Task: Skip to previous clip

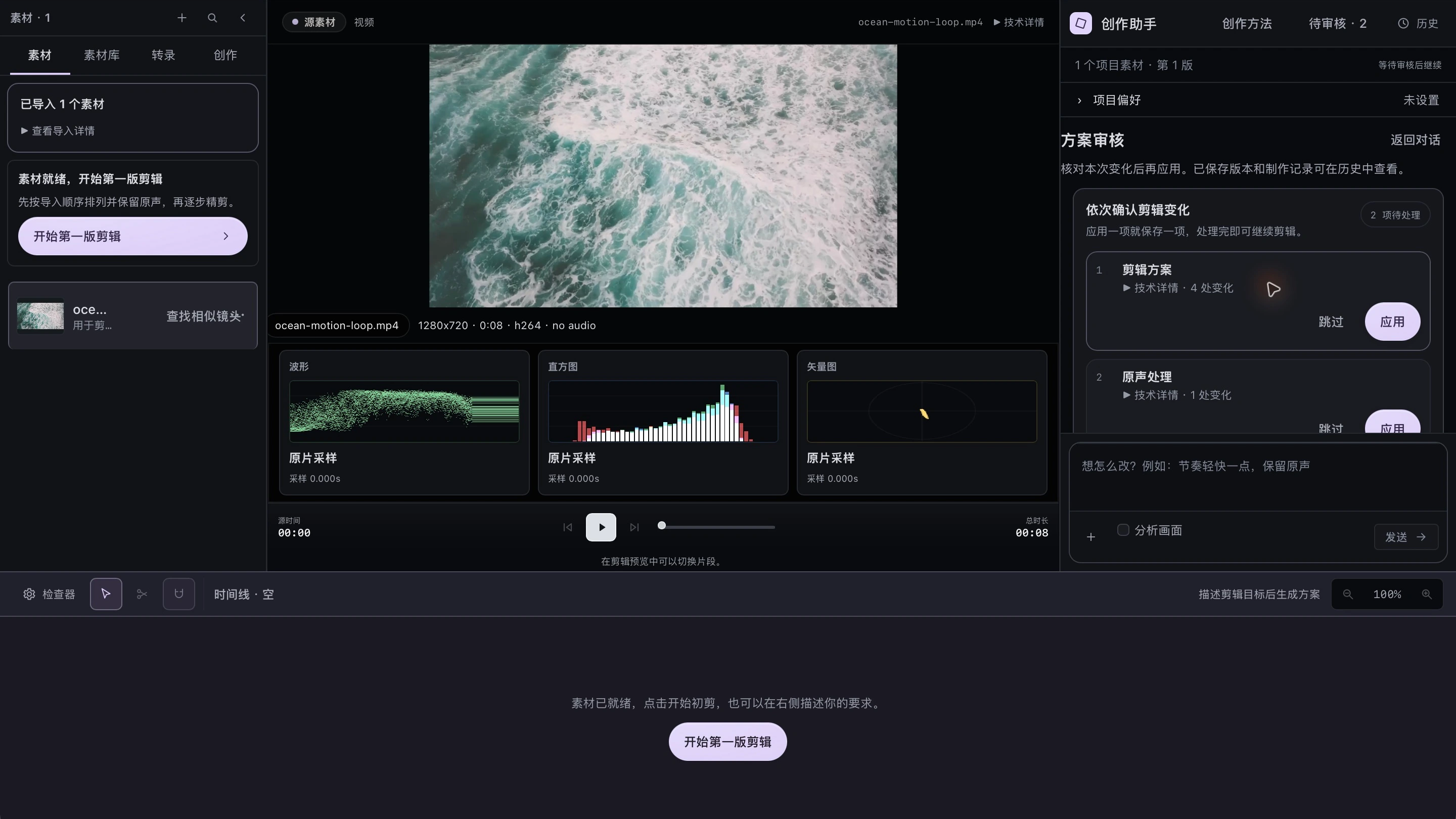Action: (x=567, y=527)
